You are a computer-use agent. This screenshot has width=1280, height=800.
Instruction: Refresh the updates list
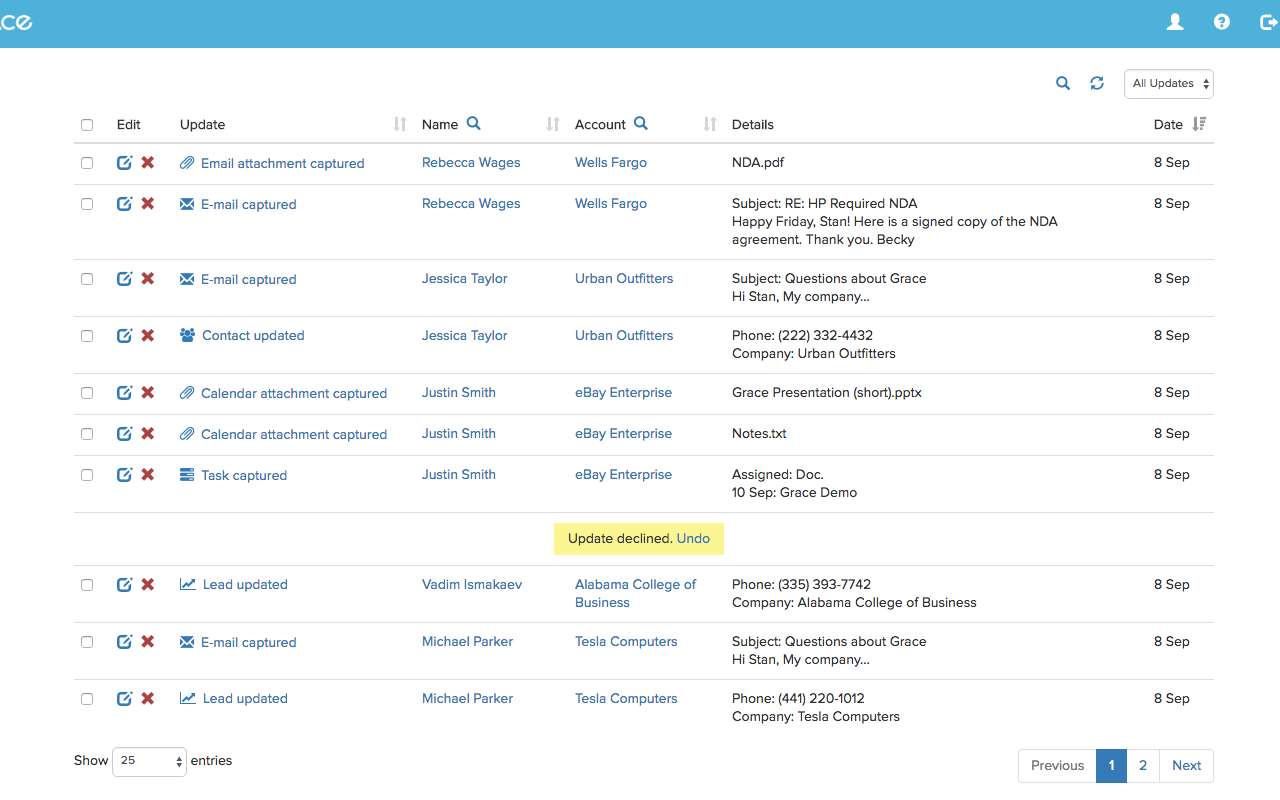(x=1097, y=83)
